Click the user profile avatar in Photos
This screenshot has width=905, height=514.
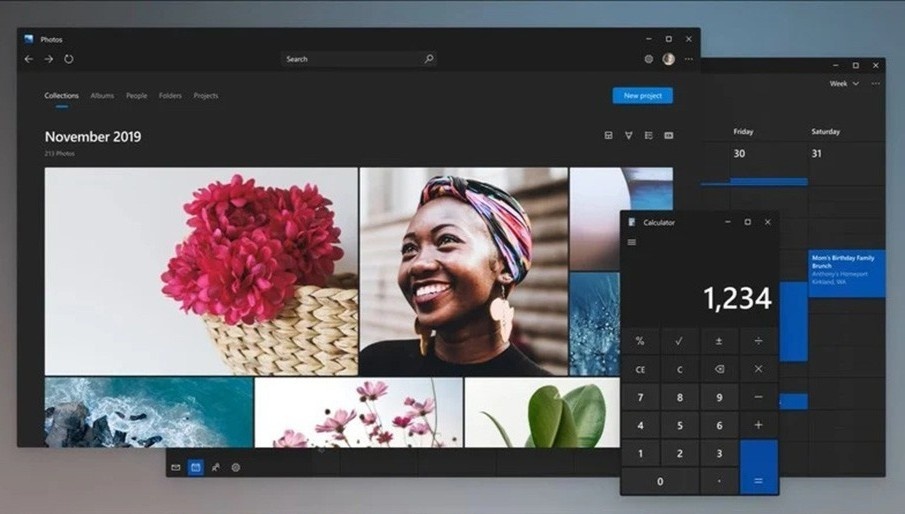668,59
